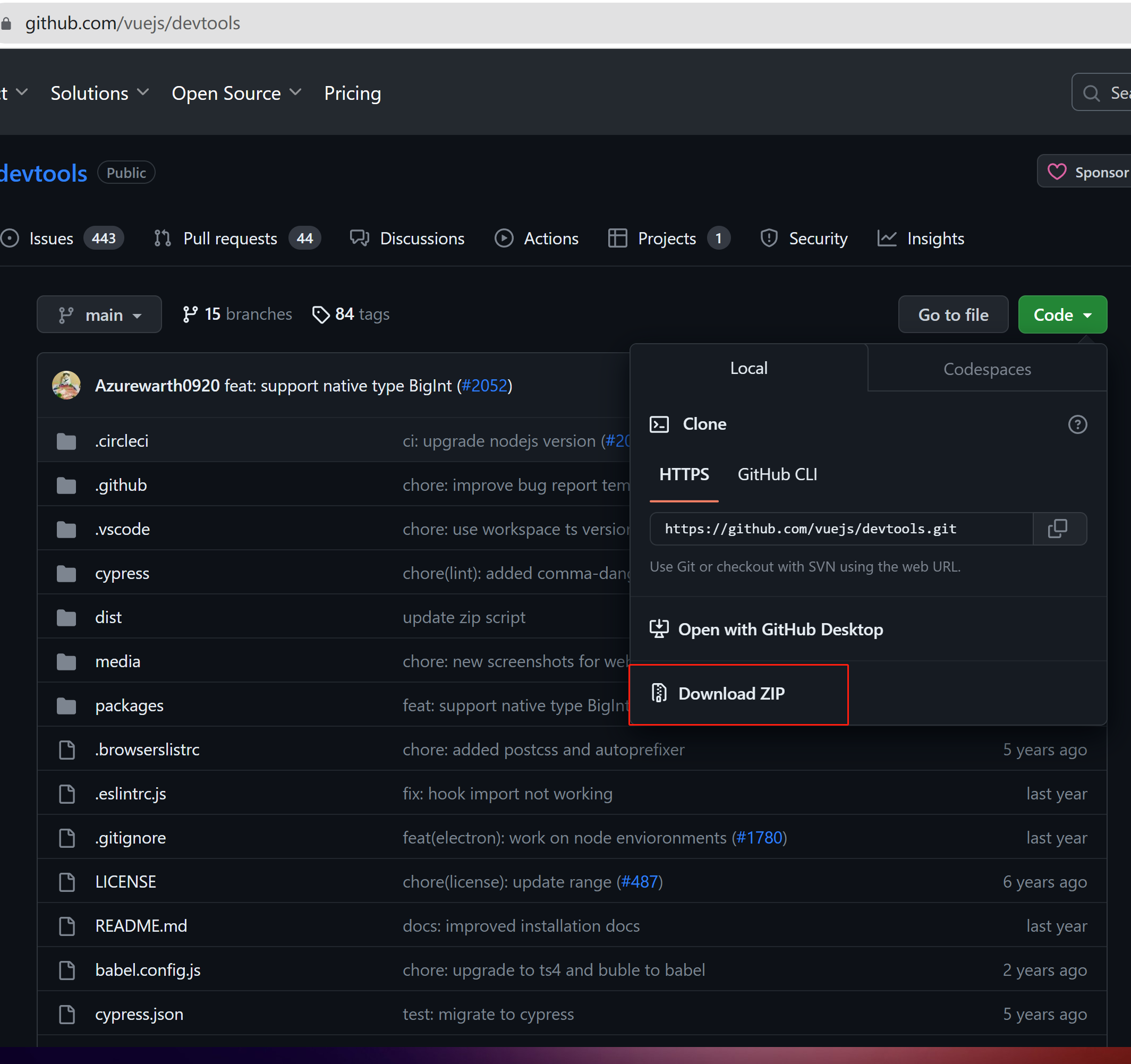Click the Sponsor button
Image resolution: width=1131 pixels, height=1064 pixels.
[x=1084, y=171]
